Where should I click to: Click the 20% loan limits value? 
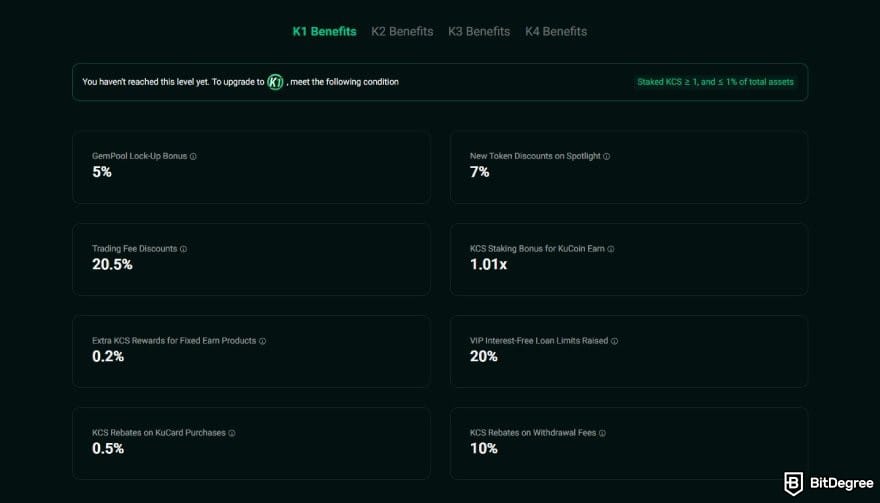484,356
